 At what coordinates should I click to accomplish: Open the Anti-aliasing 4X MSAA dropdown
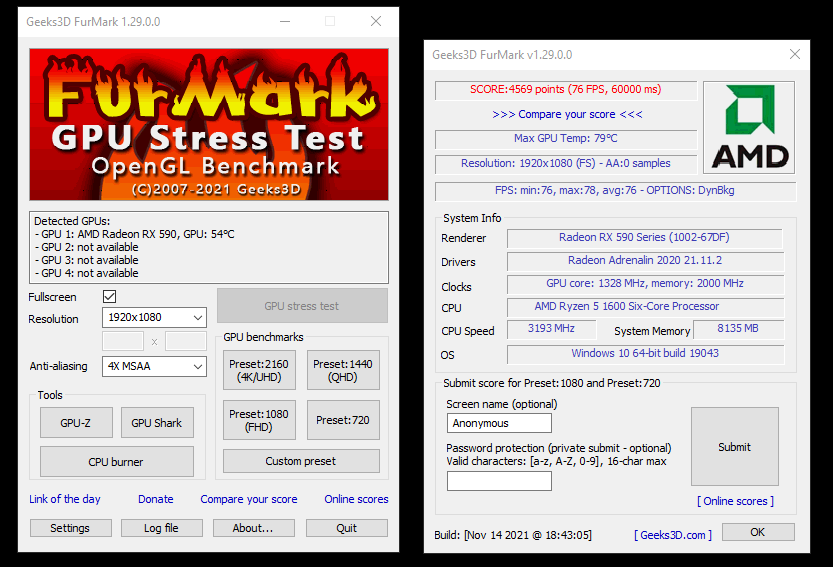click(154, 366)
